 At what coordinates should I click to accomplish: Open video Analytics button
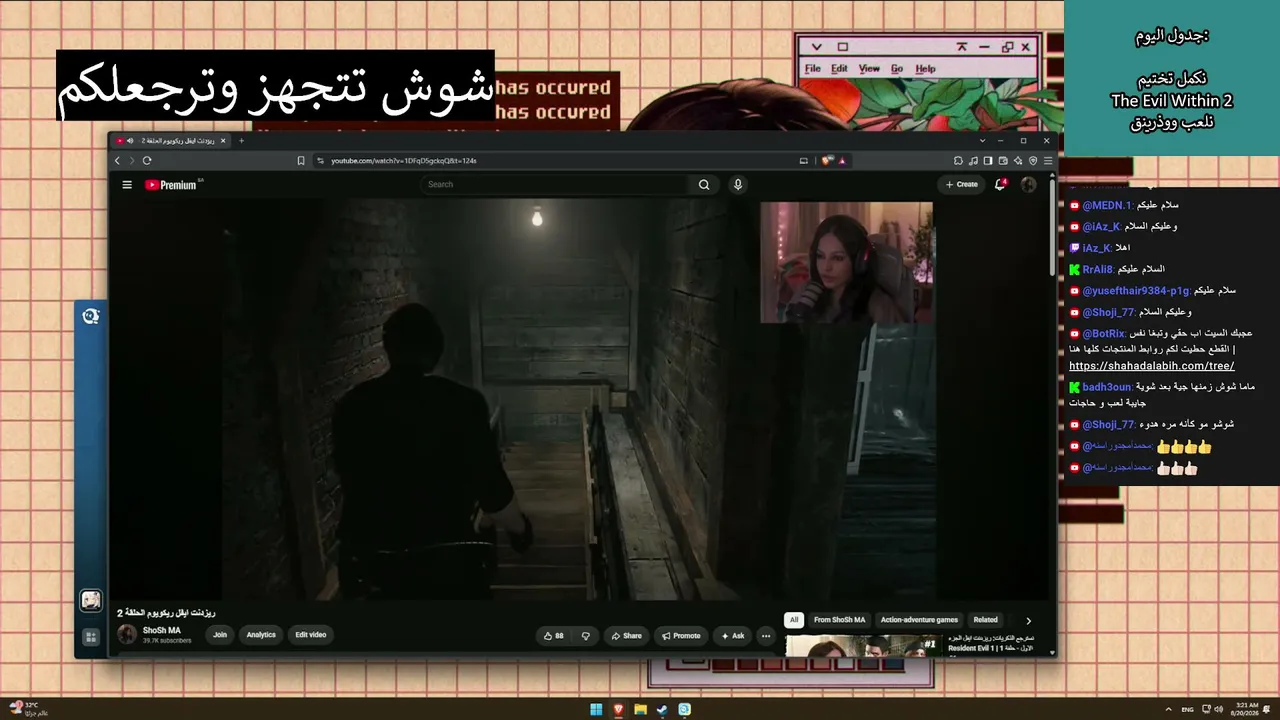coord(261,635)
